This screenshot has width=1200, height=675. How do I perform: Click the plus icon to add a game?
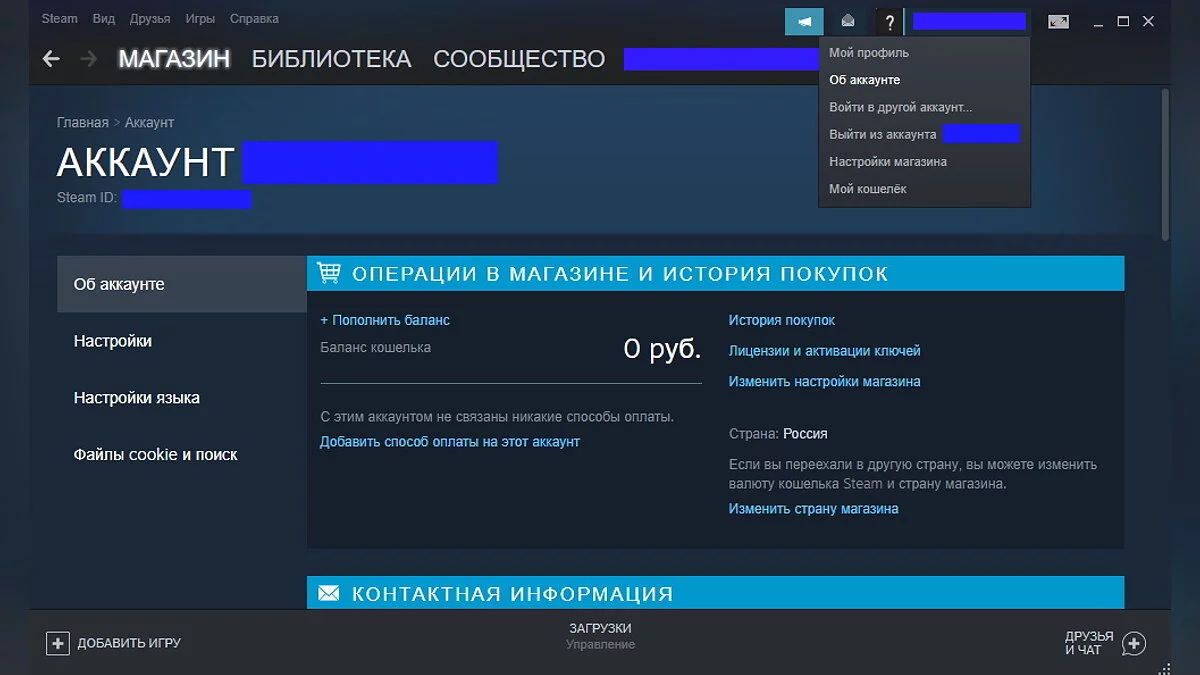57,643
